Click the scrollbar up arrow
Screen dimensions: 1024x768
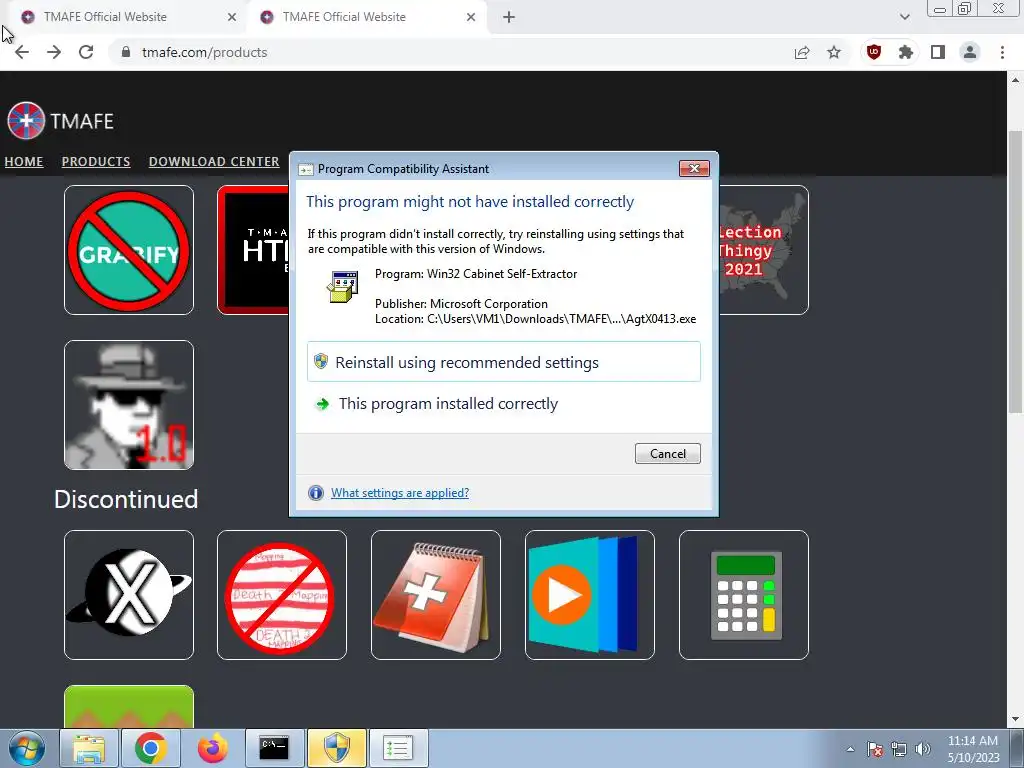[1015, 80]
